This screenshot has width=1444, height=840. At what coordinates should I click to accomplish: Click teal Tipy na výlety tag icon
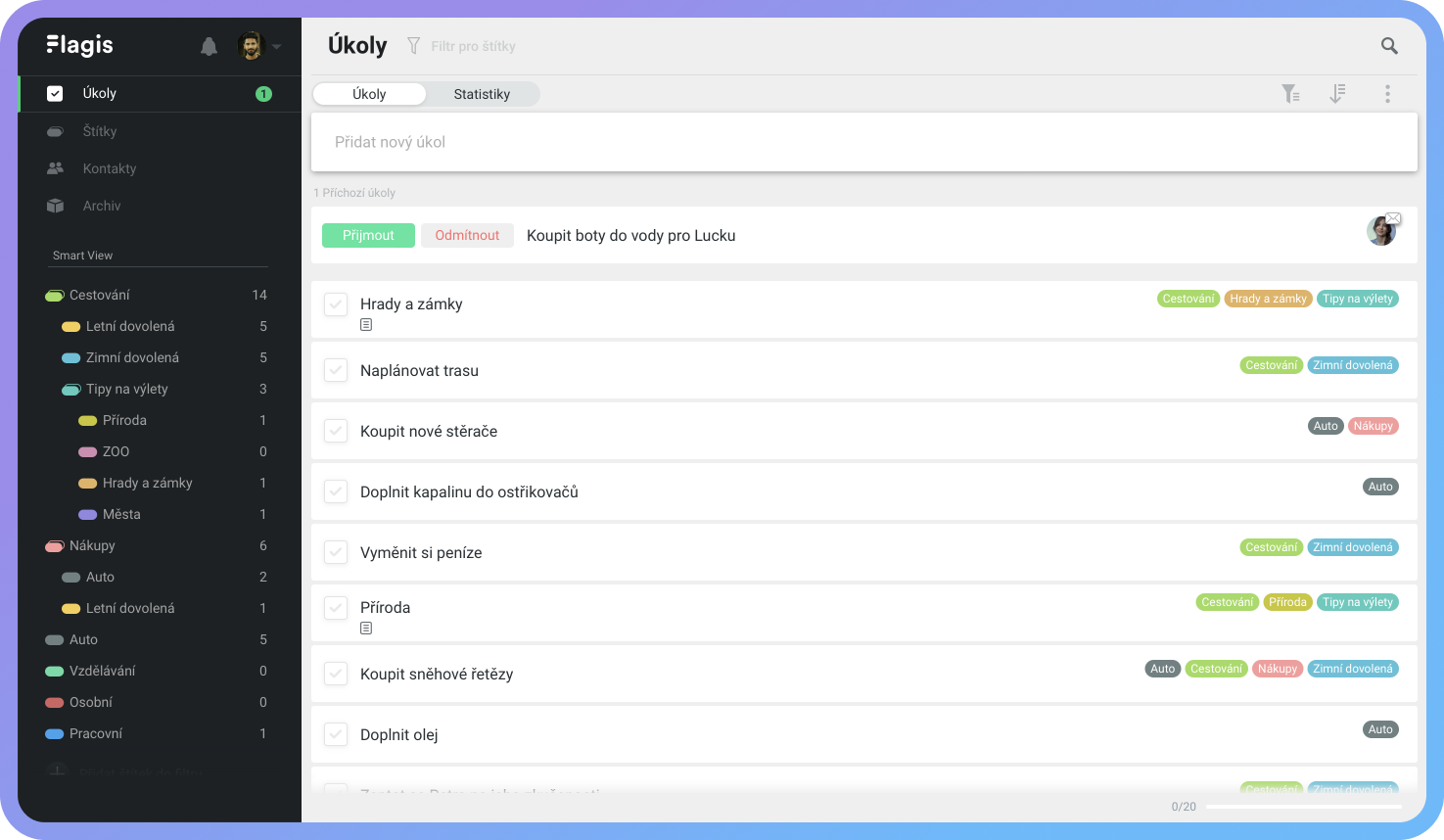click(71, 389)
